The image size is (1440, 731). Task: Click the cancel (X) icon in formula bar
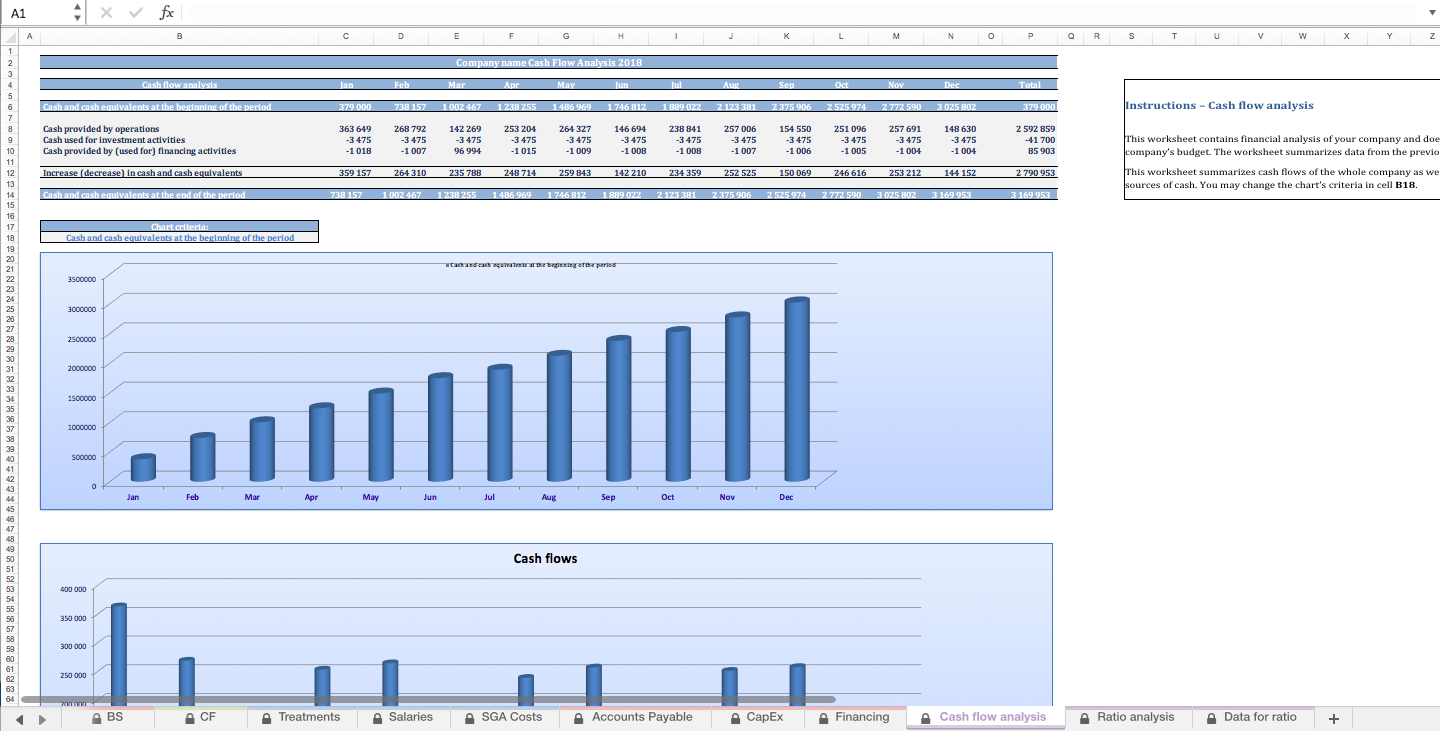(106, 12)
